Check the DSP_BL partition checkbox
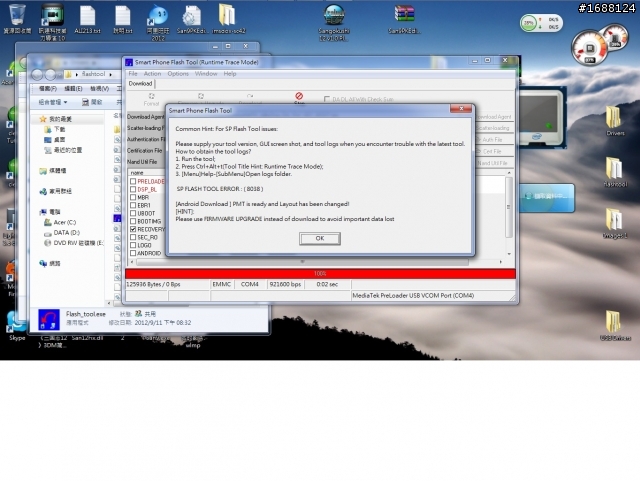640x481 pixels. [x=133, y=189]
